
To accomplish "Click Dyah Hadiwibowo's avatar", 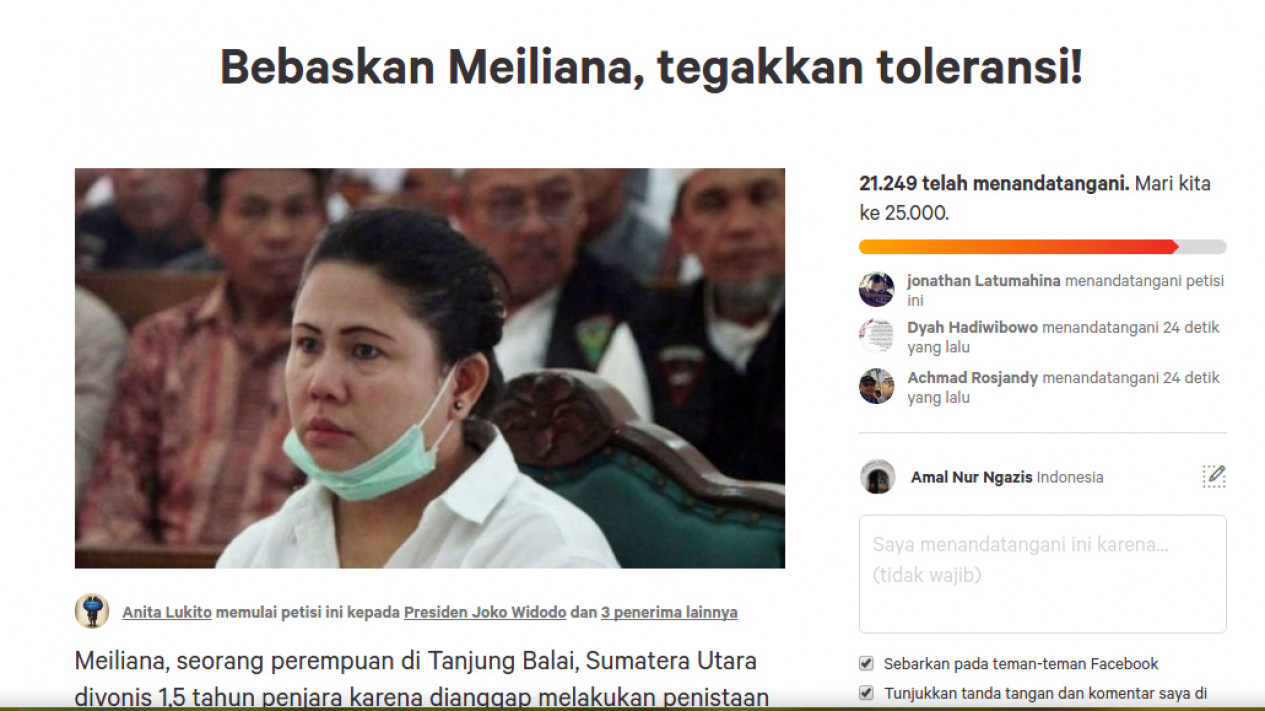I will click(x=877, y=336).
